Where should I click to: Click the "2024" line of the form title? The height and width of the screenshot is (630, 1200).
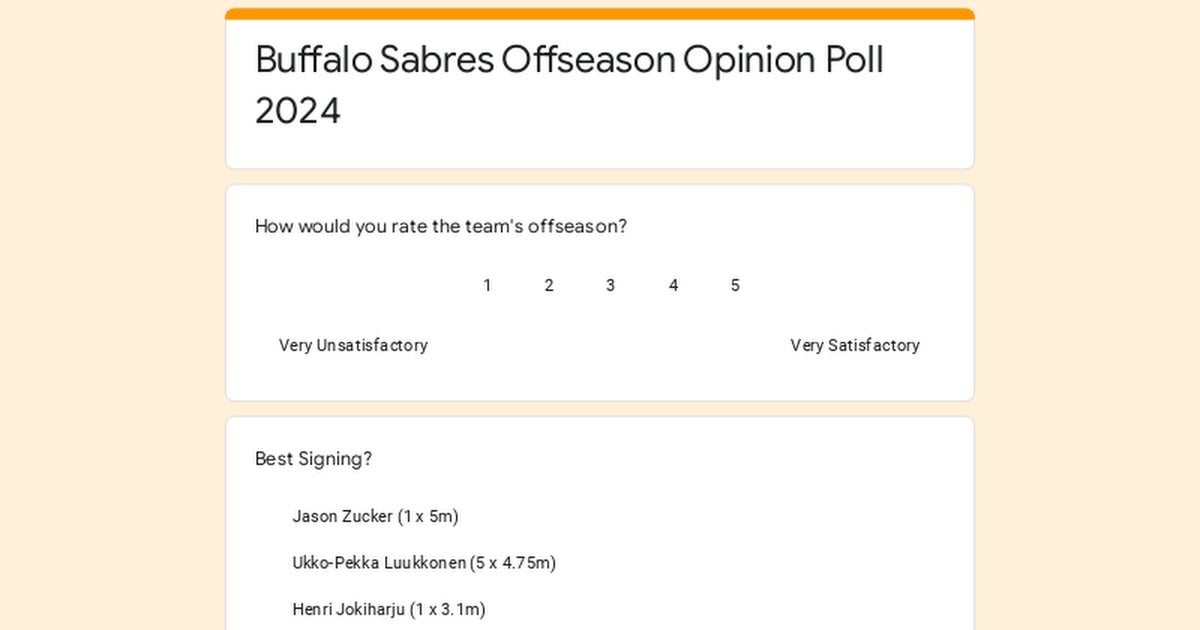(298, 111)
